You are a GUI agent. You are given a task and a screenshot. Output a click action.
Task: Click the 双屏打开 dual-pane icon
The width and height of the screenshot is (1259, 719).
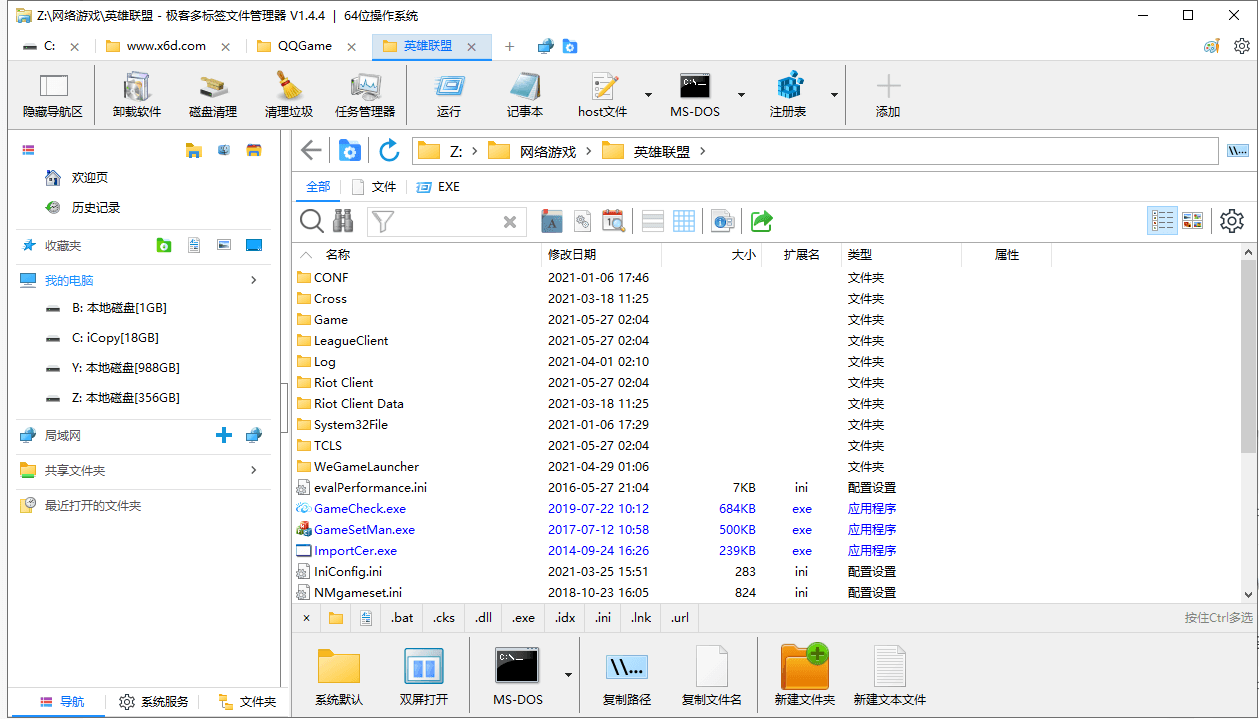(x=424, y=675)
